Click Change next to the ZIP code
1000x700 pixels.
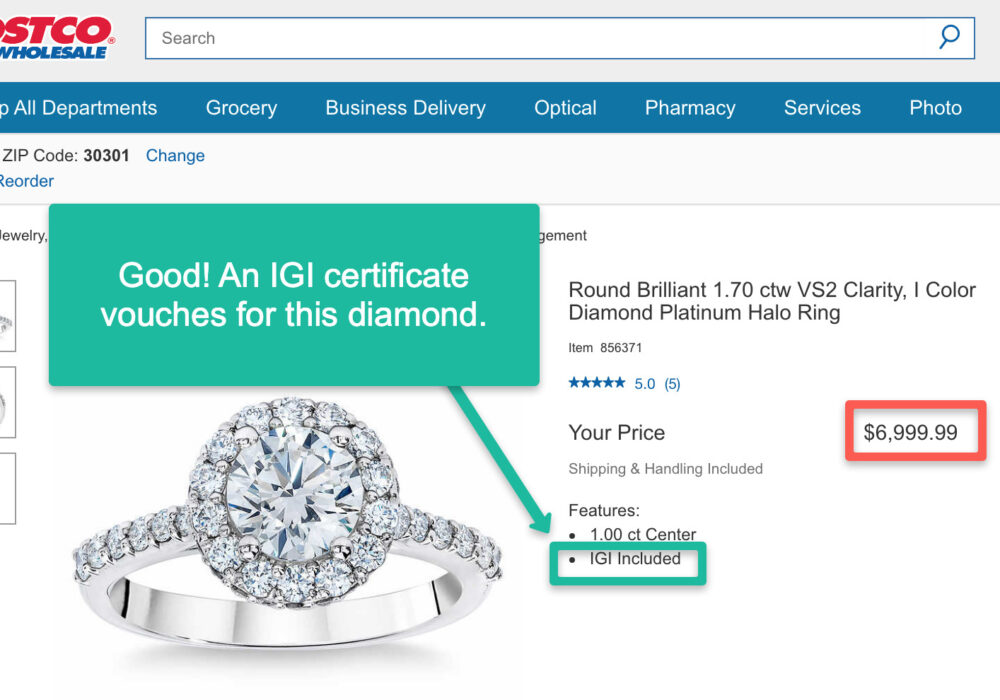175,156
